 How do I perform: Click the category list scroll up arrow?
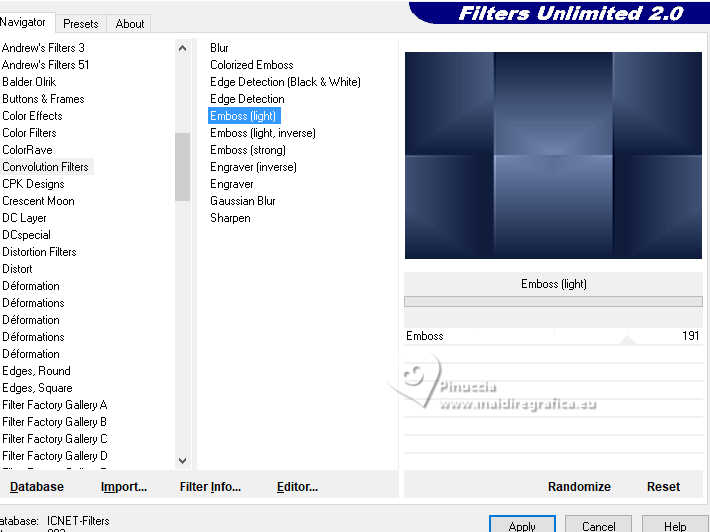click(x=182, y=48)
